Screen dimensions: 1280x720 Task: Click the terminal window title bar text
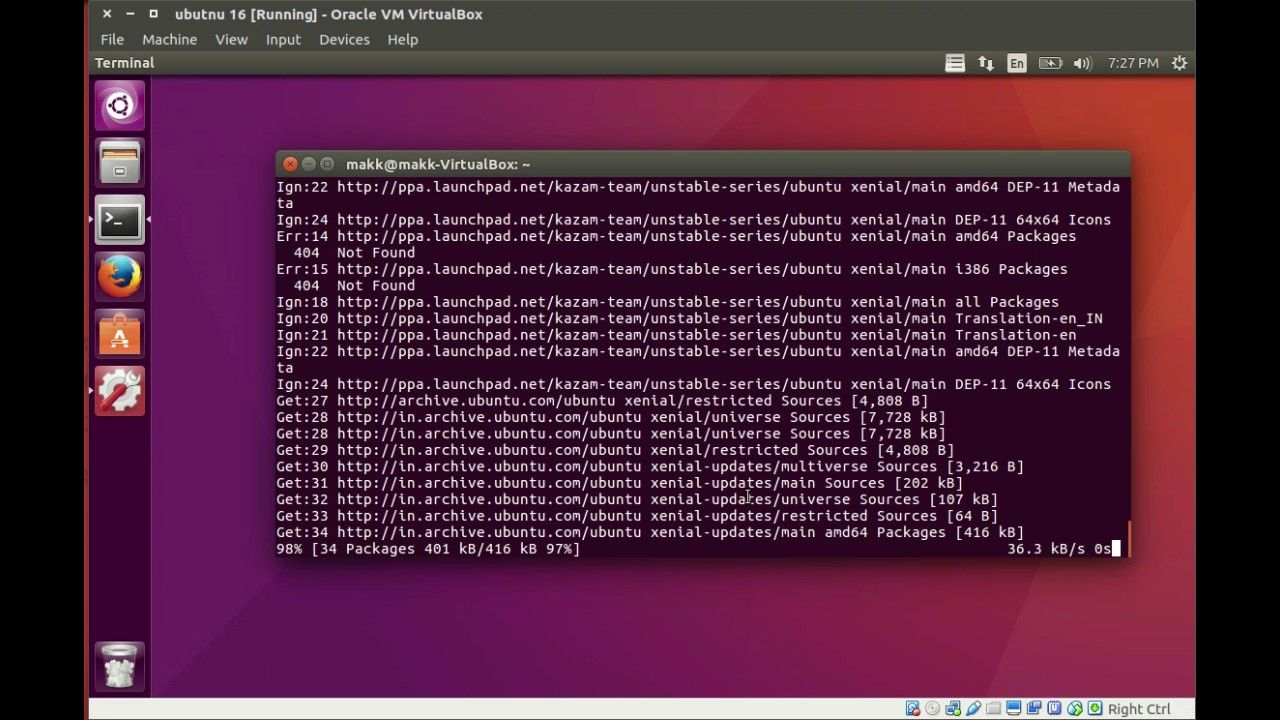point(438,164)
